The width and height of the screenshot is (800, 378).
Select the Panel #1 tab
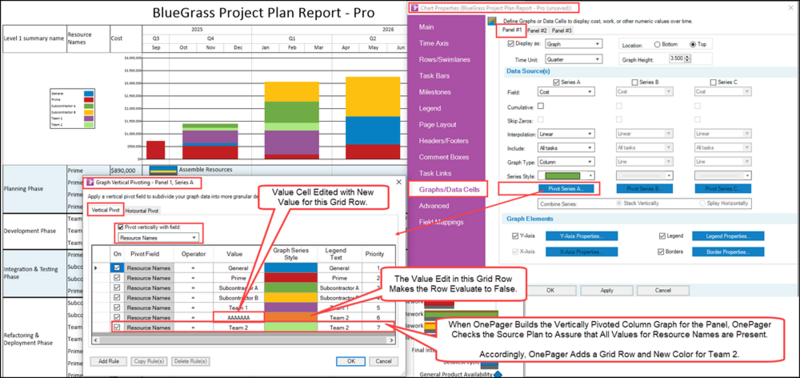click(x=512, y=30)
